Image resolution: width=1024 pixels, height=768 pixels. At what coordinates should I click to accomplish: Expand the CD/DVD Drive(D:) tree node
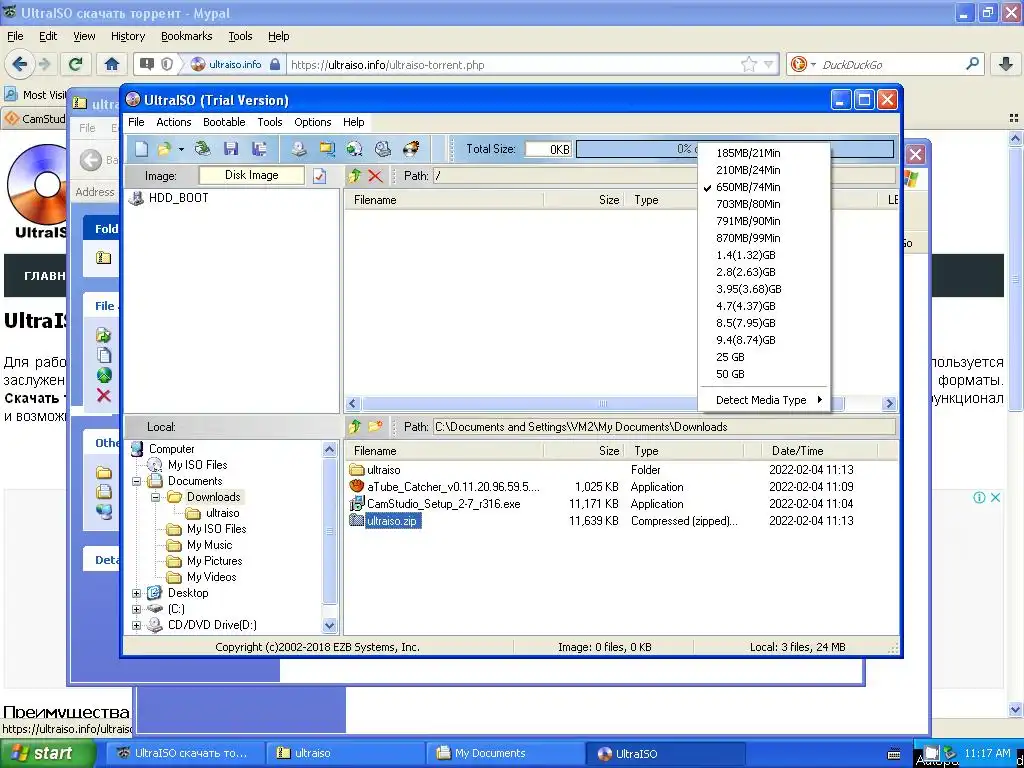pos(136,625)
